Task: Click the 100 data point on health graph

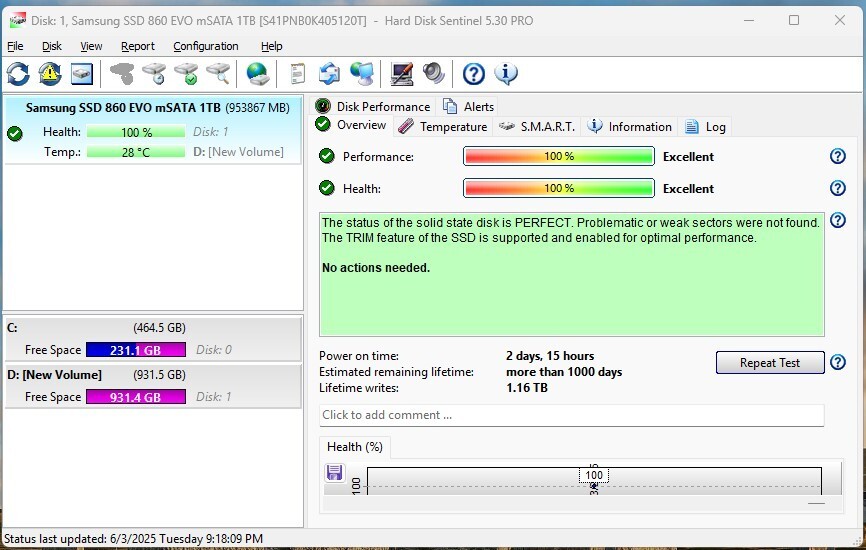Action: pyautogui.click(x=594, y=475)
